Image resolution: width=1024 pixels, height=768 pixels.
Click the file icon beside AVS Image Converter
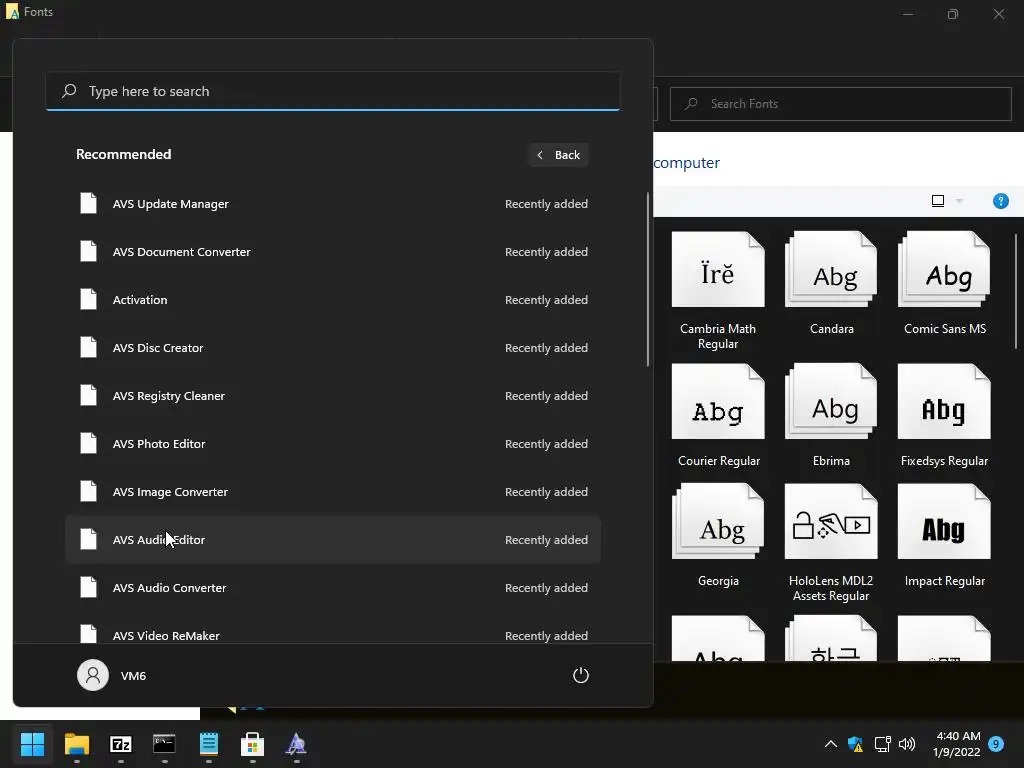pyautogui.click(x=88, y=491)
